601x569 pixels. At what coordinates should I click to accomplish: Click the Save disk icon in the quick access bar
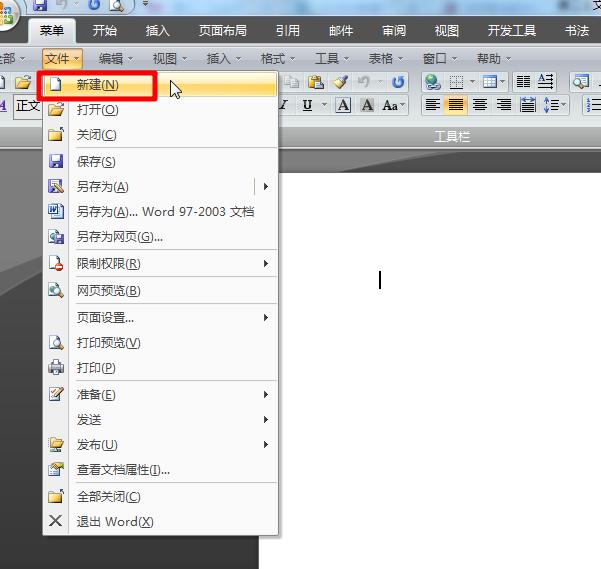tap(40, 5)
